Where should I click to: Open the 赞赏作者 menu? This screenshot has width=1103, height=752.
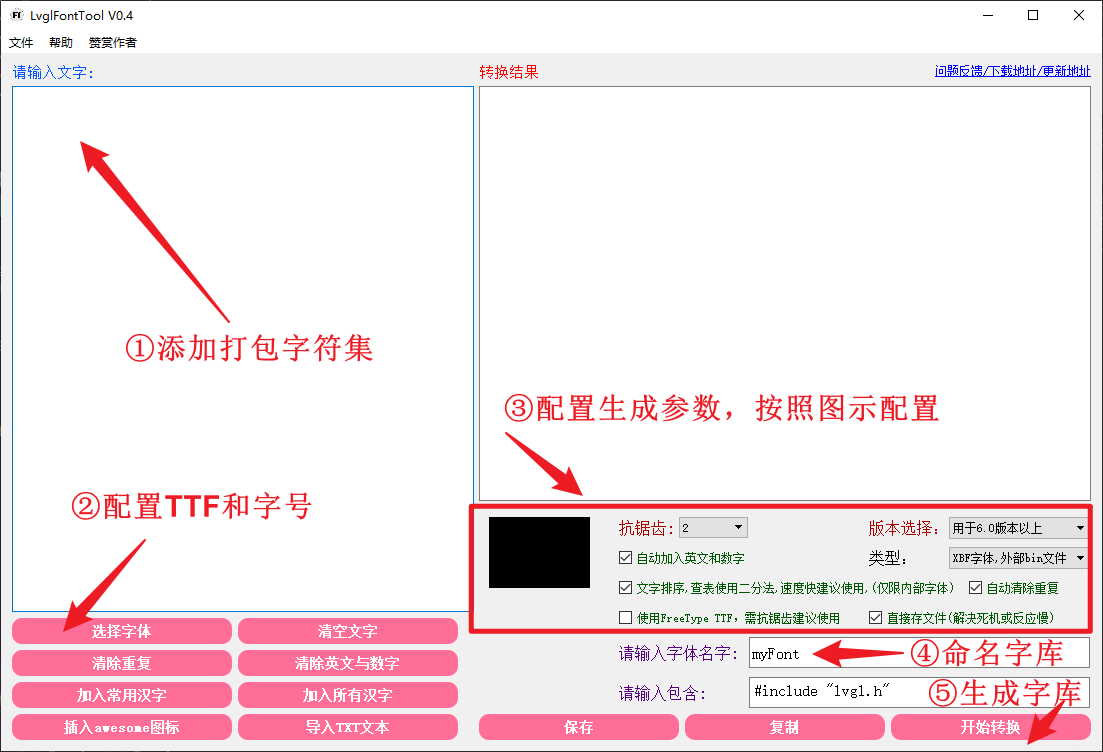113,42
